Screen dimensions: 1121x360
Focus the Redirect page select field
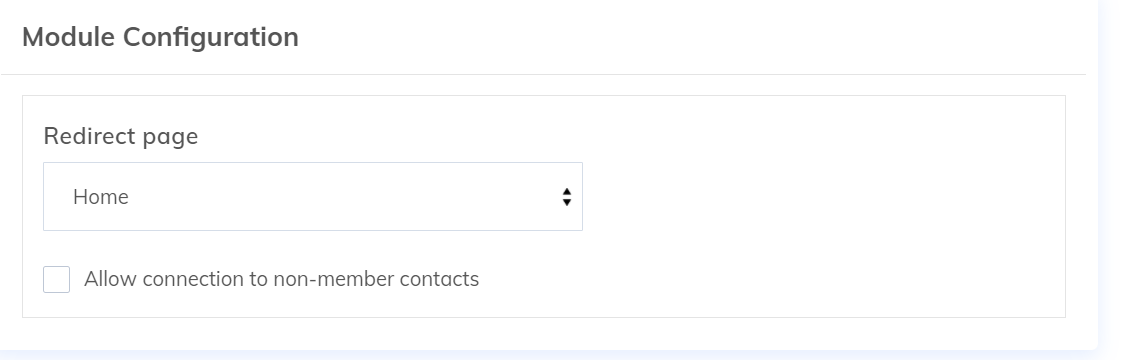(x=312, y=196)
